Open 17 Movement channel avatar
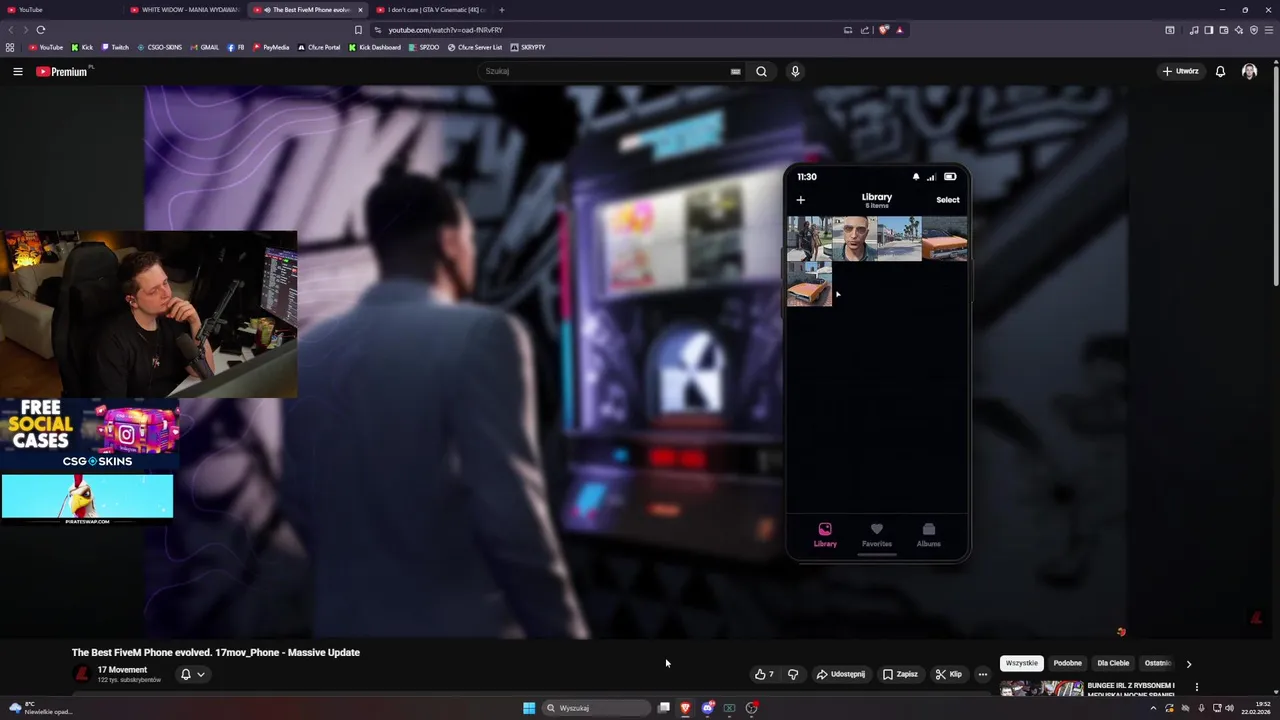This screenshot has width=1280, height=720. coord(82,674)
